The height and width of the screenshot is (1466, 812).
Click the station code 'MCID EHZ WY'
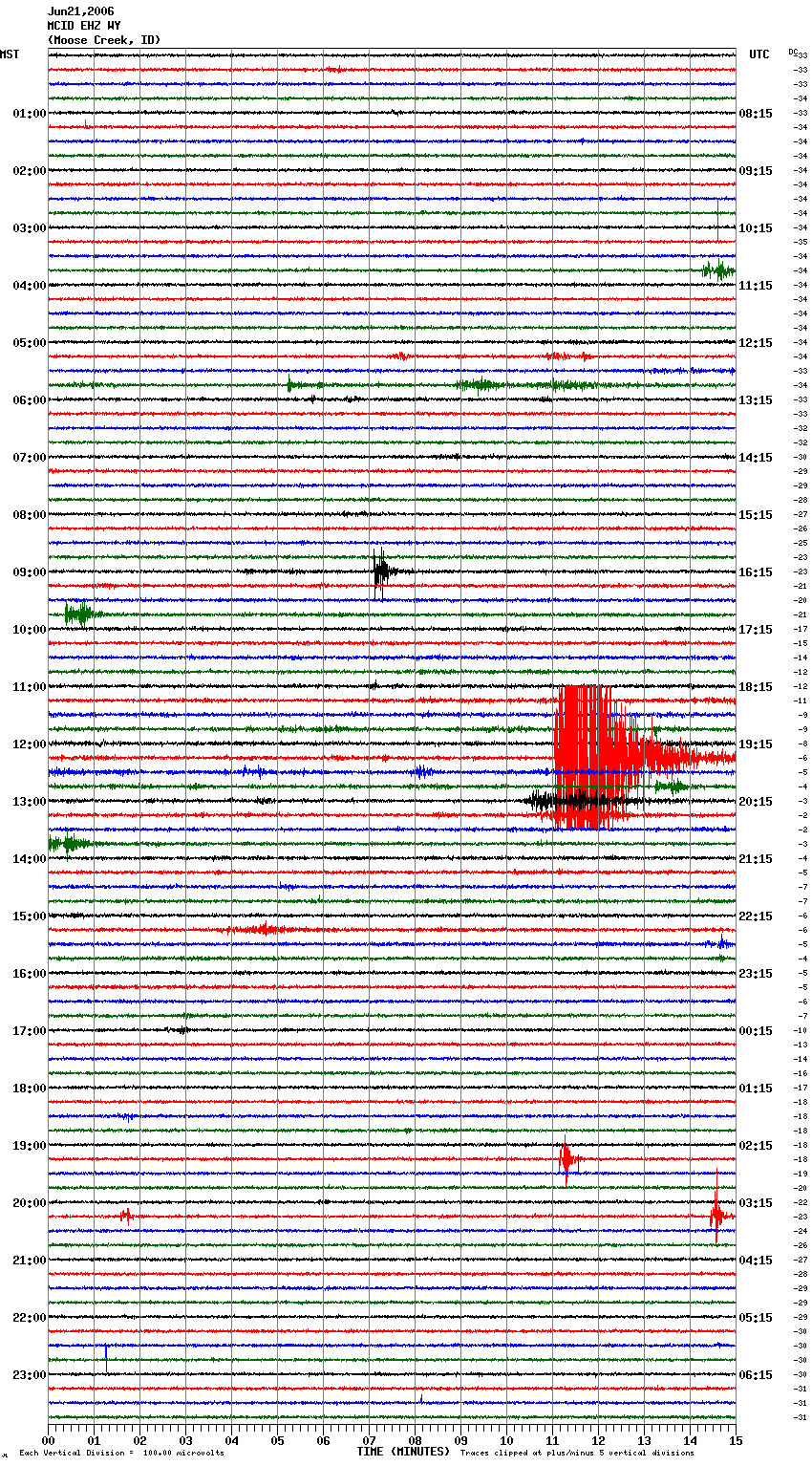[x=84, y=26]
